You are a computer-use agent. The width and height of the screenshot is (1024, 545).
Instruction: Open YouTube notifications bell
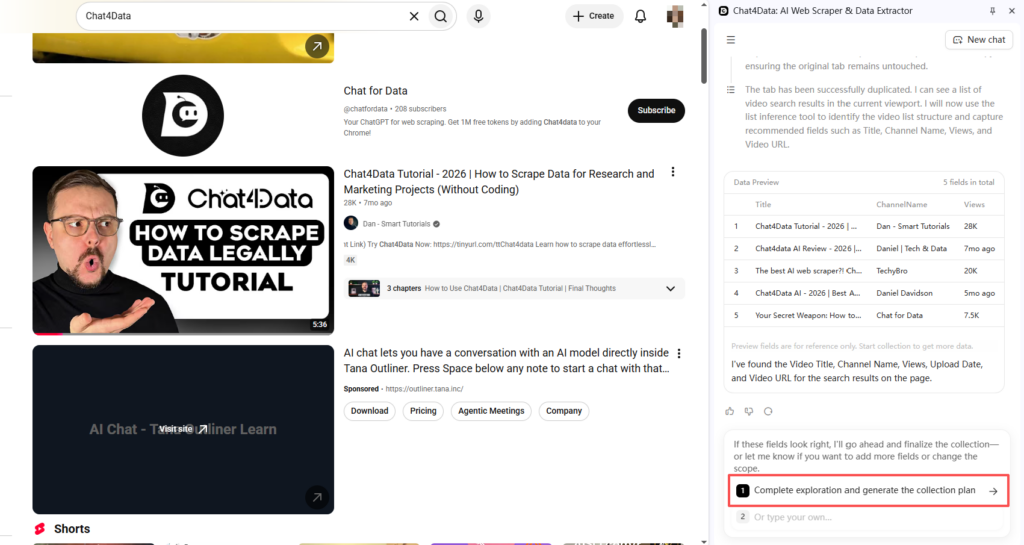641,16
